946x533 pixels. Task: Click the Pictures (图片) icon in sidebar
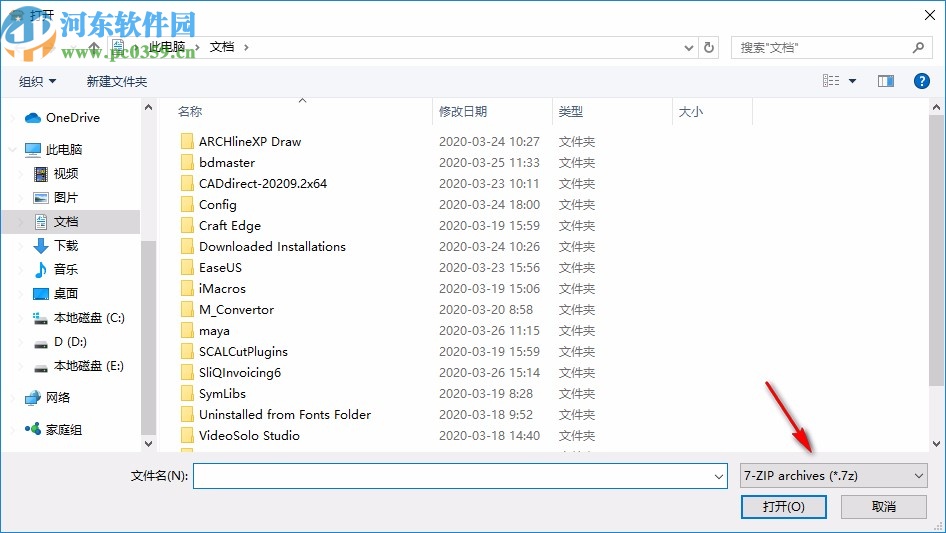[40, 198]
